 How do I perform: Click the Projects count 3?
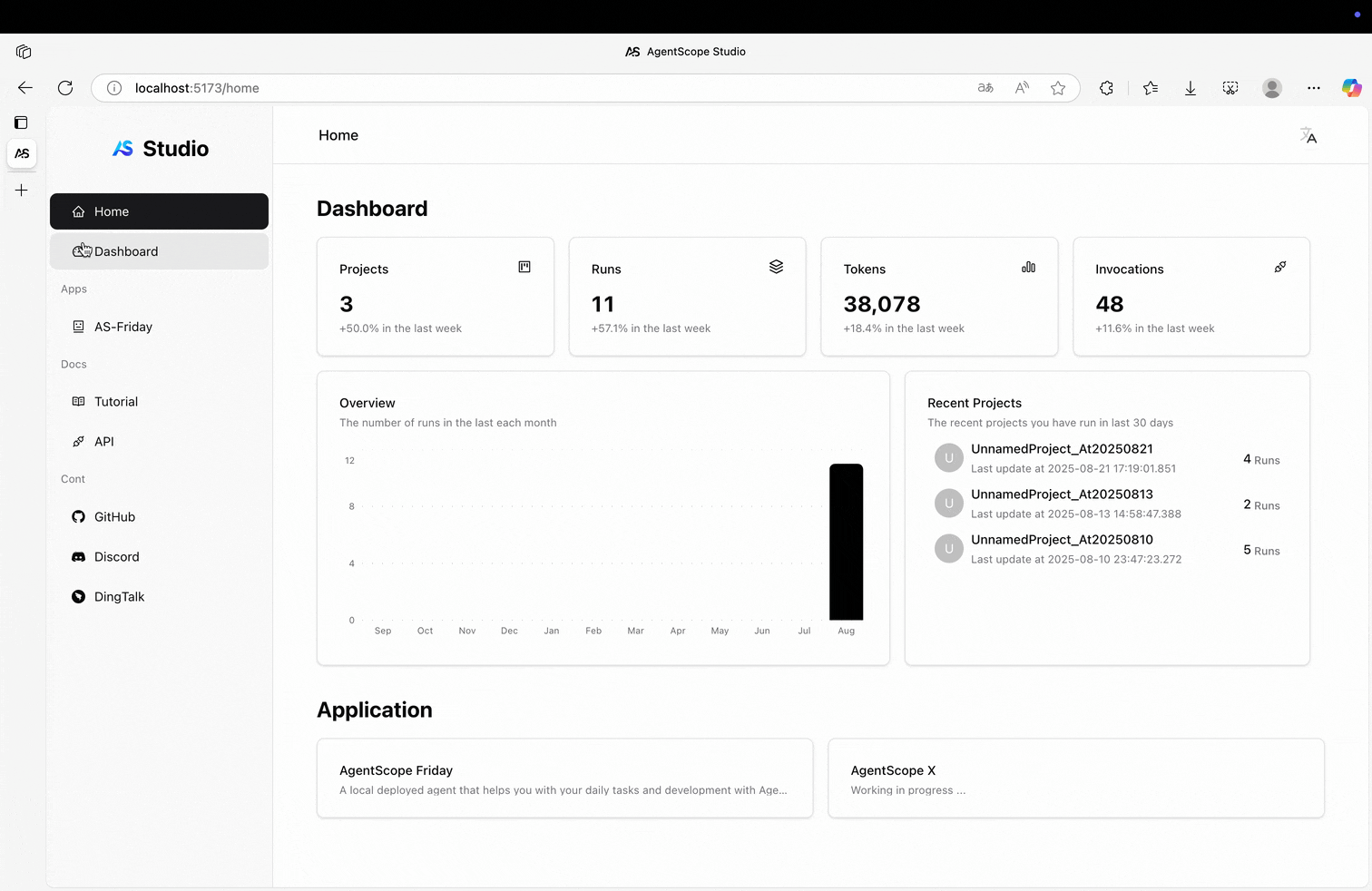coord(347,304)
